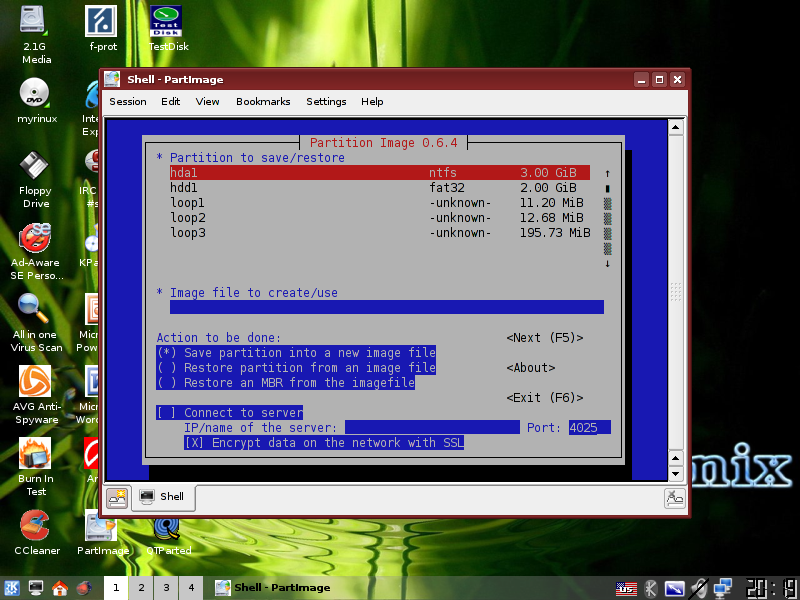Click the network monitor tray icon

[722, 588]
